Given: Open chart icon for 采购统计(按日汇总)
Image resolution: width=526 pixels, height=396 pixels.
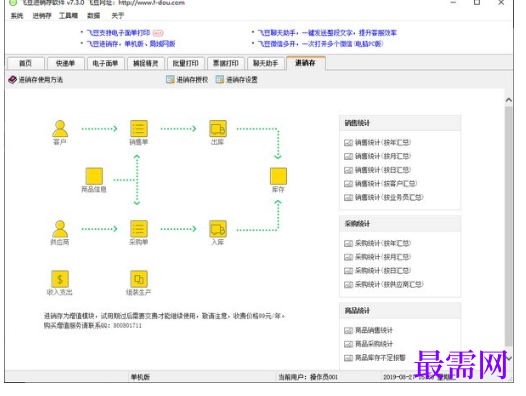Looking at the screenshot, I should (x=349, y=271).
